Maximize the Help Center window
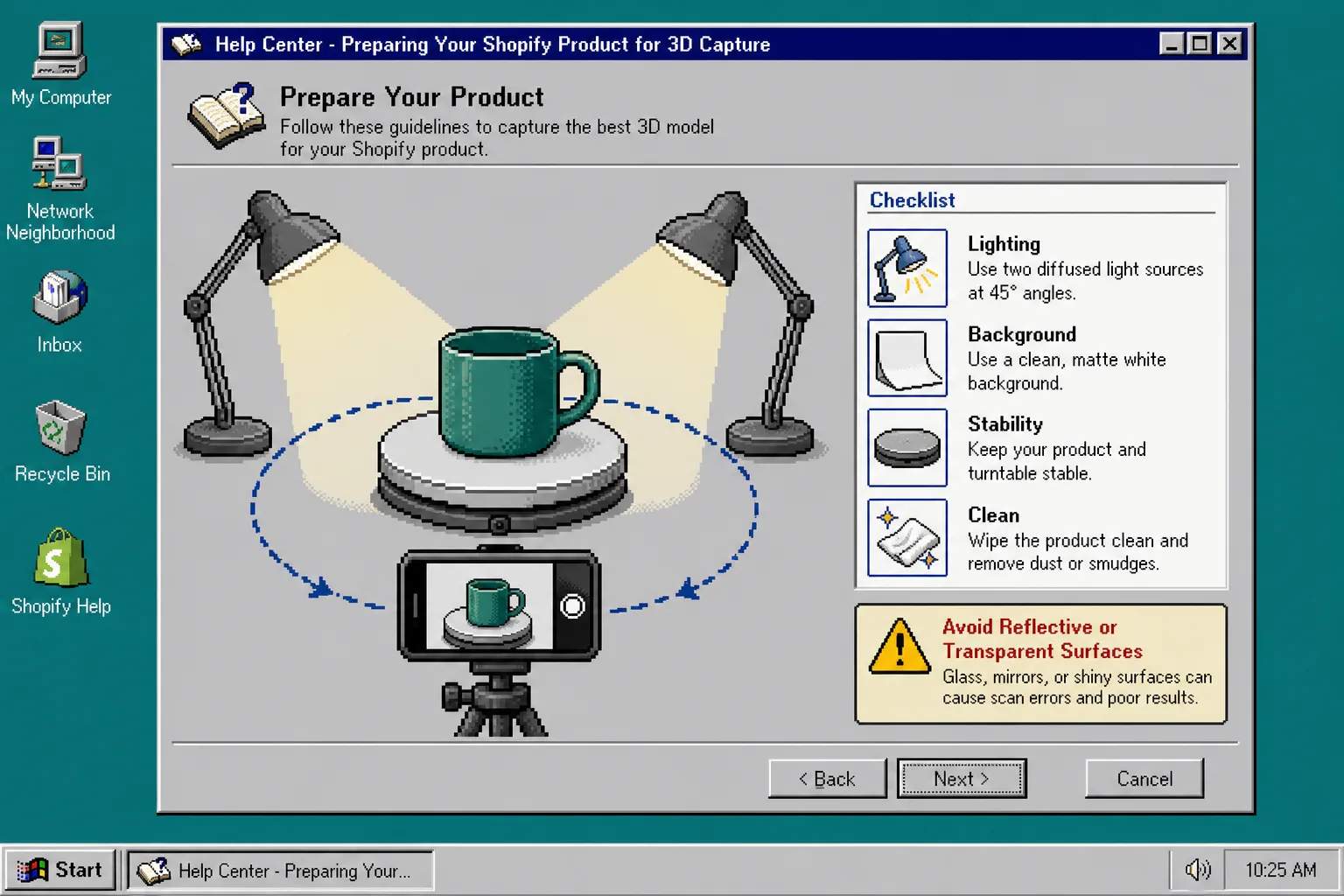The height and width of the screenshot is (896, 1344). pos(1200,44)
